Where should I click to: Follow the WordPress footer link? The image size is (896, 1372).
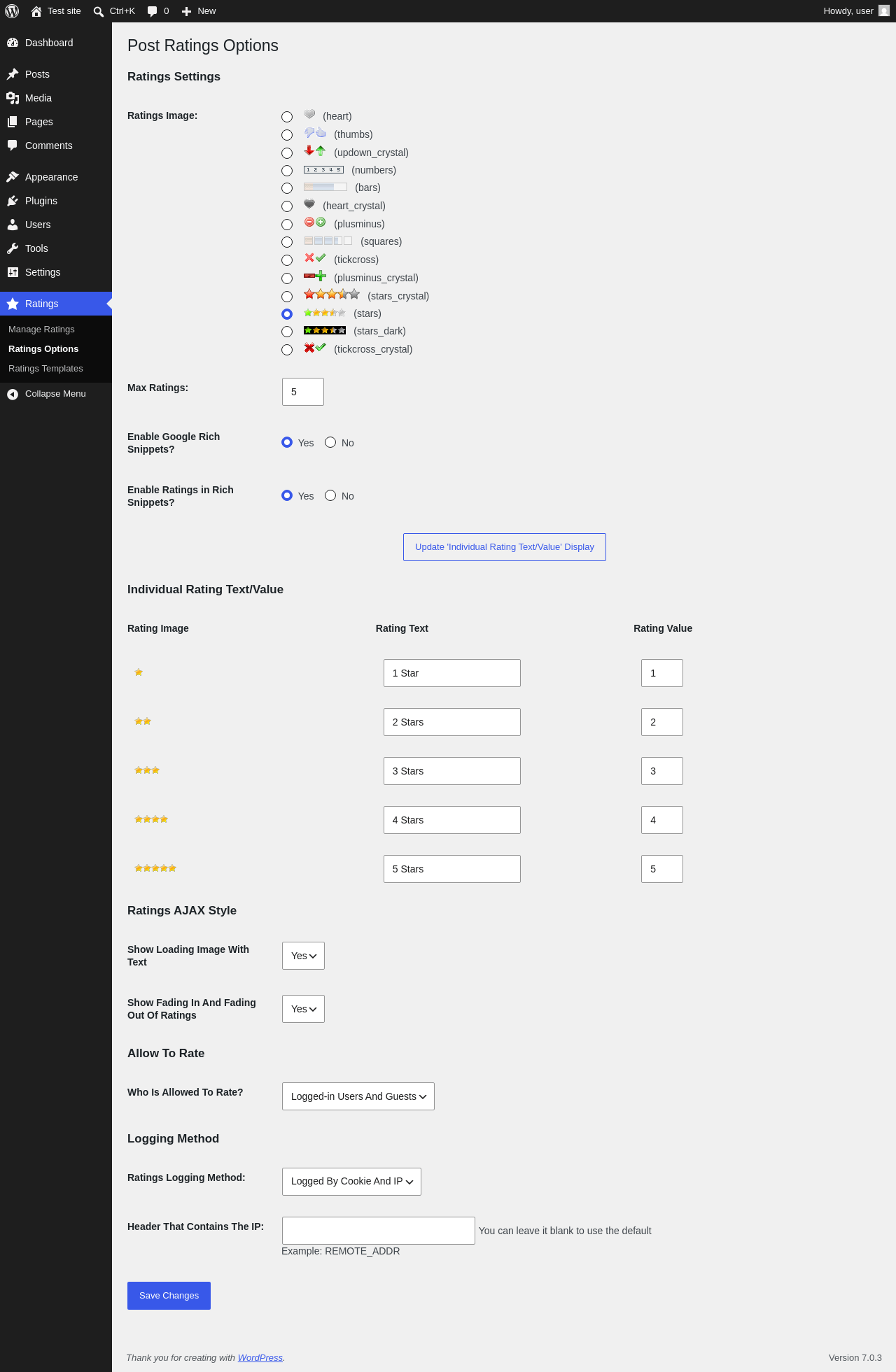[x=260, y=1357]
